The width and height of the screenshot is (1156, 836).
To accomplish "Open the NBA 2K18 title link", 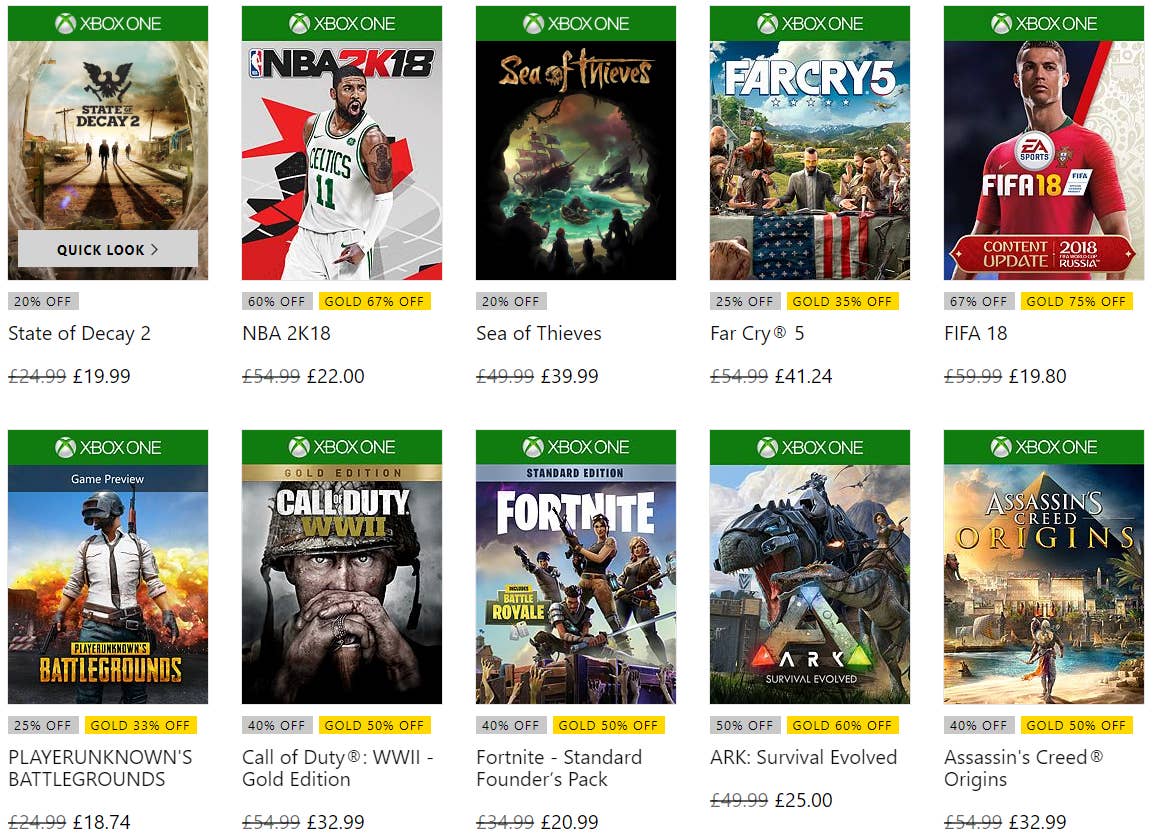I will pyautogui.click(x=286, y=333).
